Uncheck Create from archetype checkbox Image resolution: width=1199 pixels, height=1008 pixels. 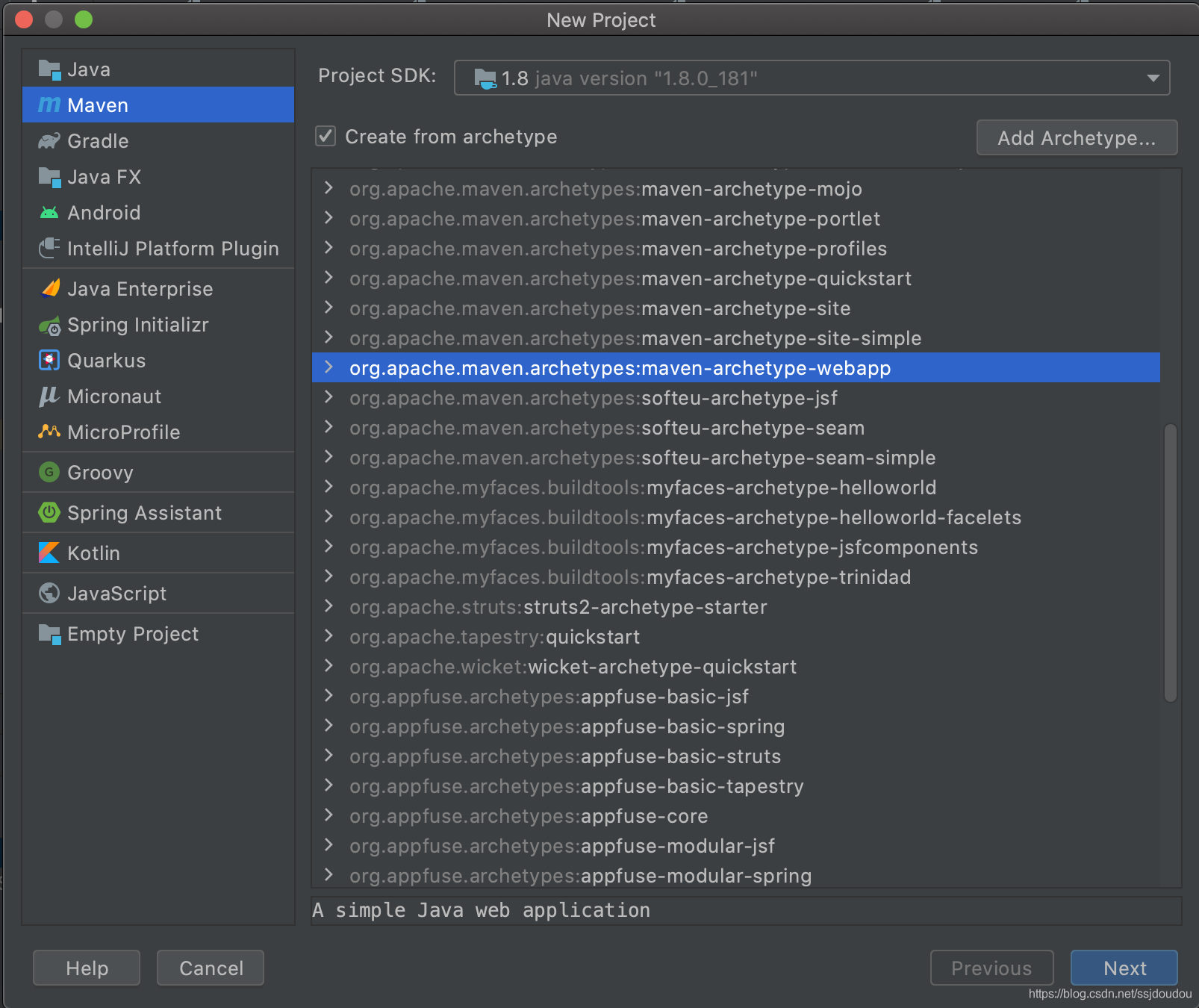(326, 136)
